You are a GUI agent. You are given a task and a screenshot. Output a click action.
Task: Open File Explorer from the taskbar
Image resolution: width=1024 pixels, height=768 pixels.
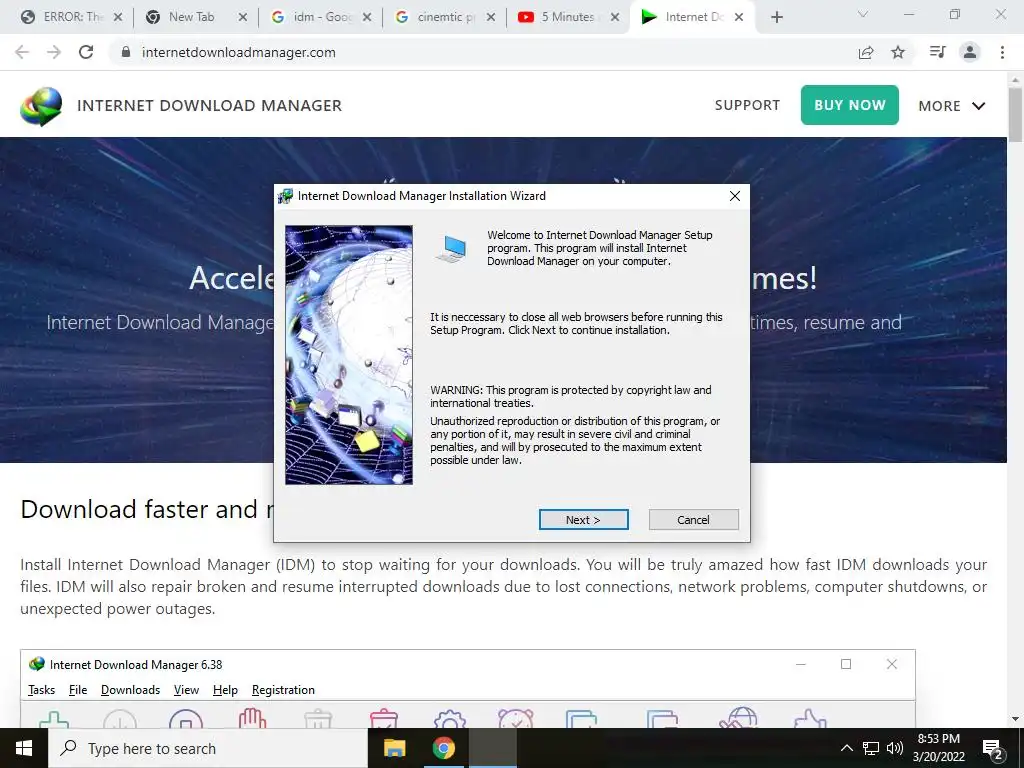394,748
